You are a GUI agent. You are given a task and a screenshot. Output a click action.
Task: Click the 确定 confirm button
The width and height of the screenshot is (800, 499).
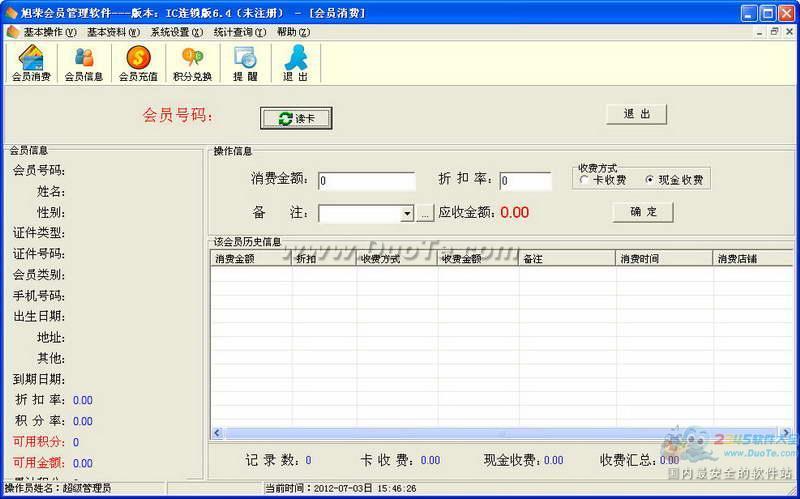[x=643, y=212]
